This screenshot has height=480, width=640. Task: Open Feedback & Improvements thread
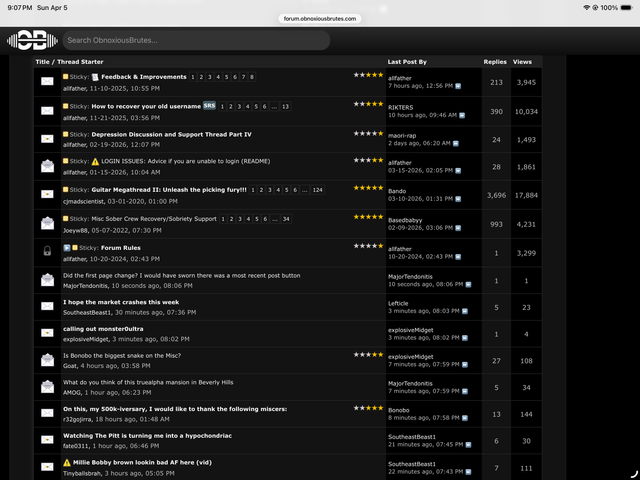144,77
